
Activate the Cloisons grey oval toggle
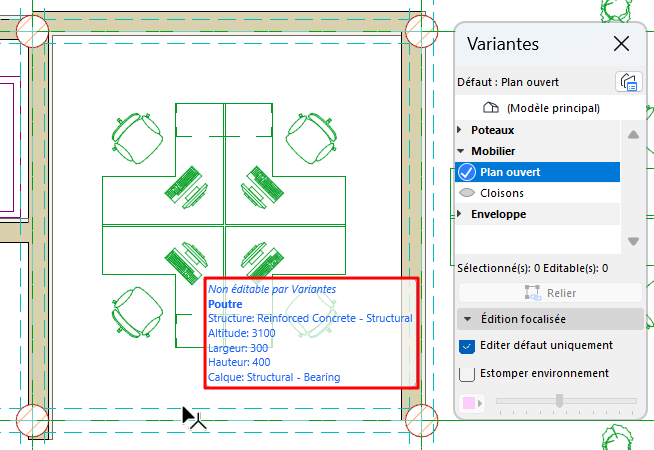pyautogui.click(x=467, y=193)
